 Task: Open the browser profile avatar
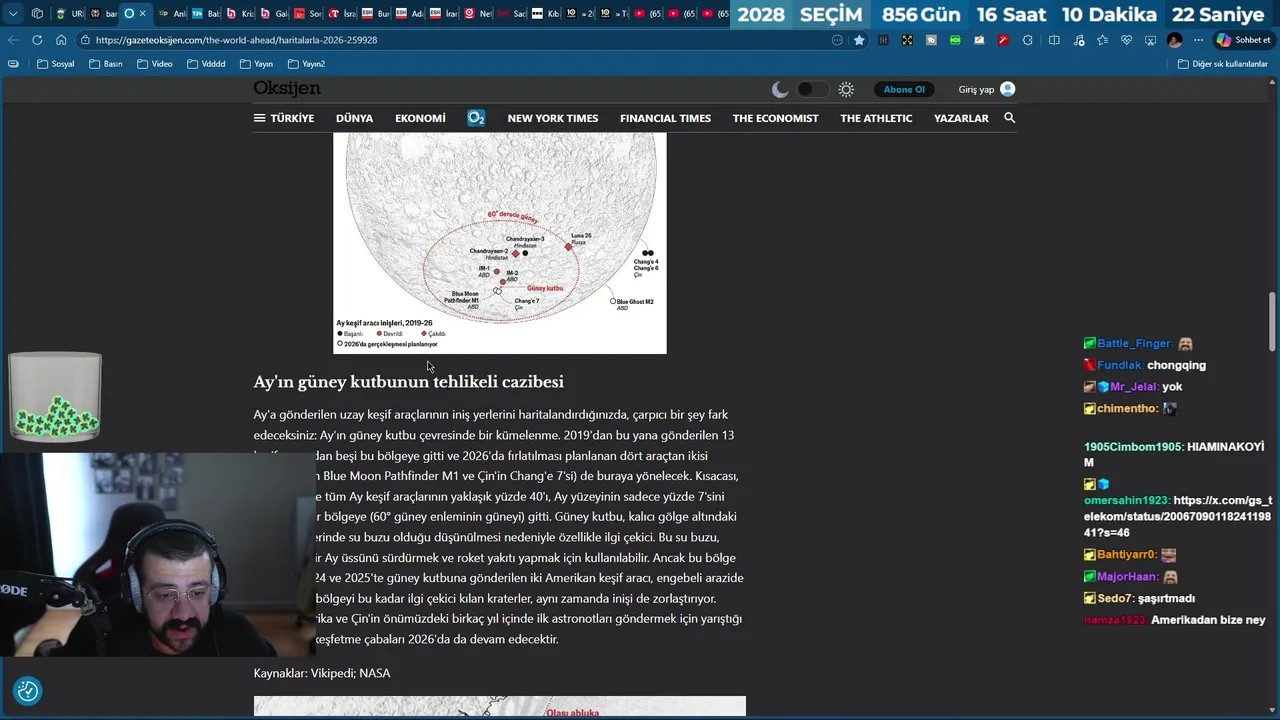1175,40
